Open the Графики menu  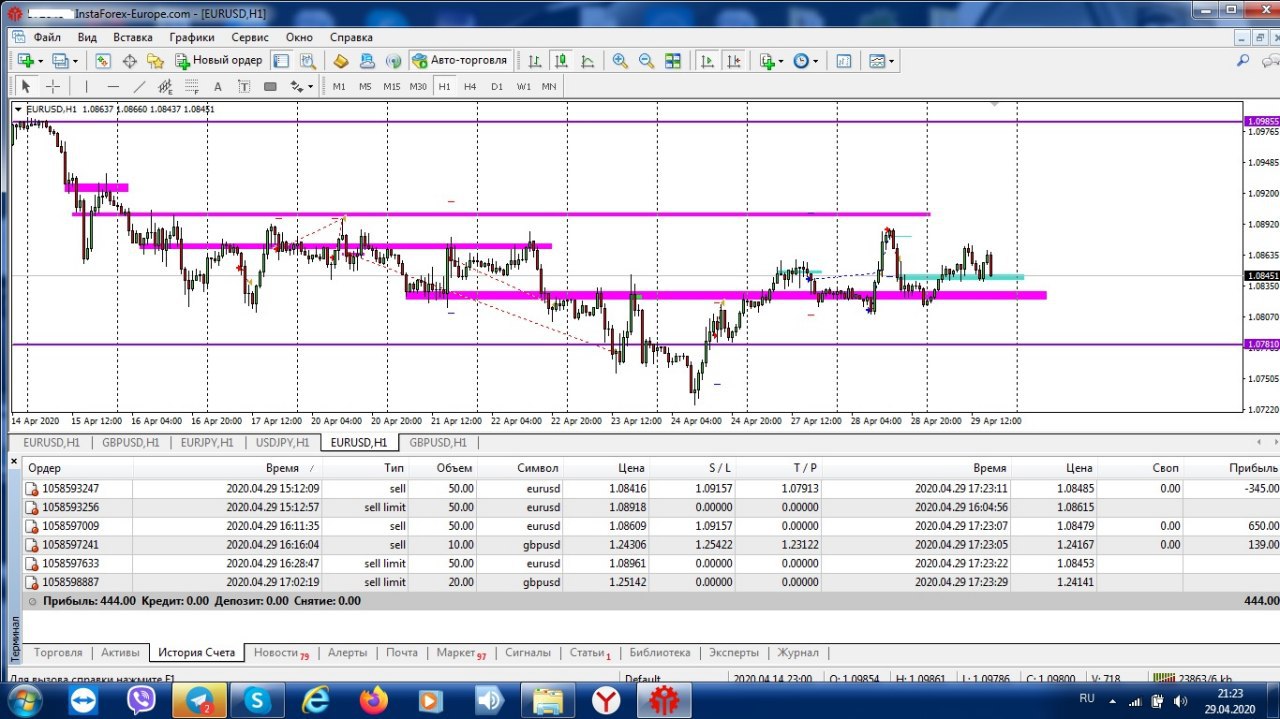coord(191,37)
